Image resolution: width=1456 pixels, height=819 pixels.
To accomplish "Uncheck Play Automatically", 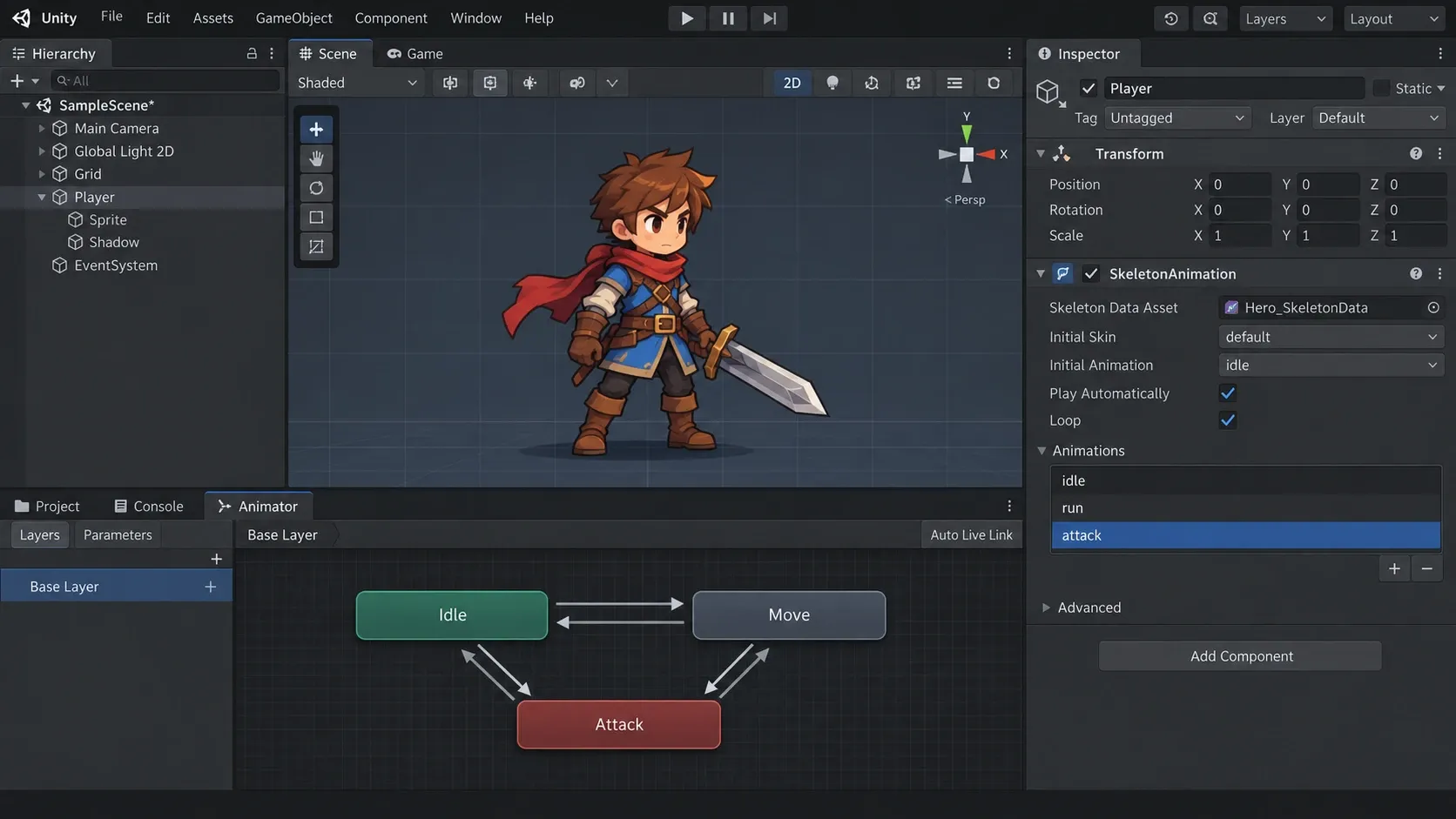I will (1228, 393).
